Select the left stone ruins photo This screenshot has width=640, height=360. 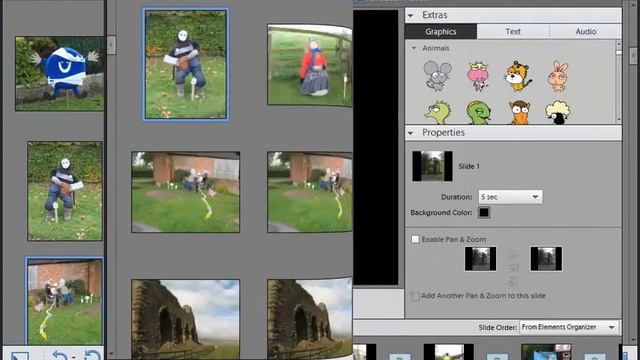coord(185,319)
